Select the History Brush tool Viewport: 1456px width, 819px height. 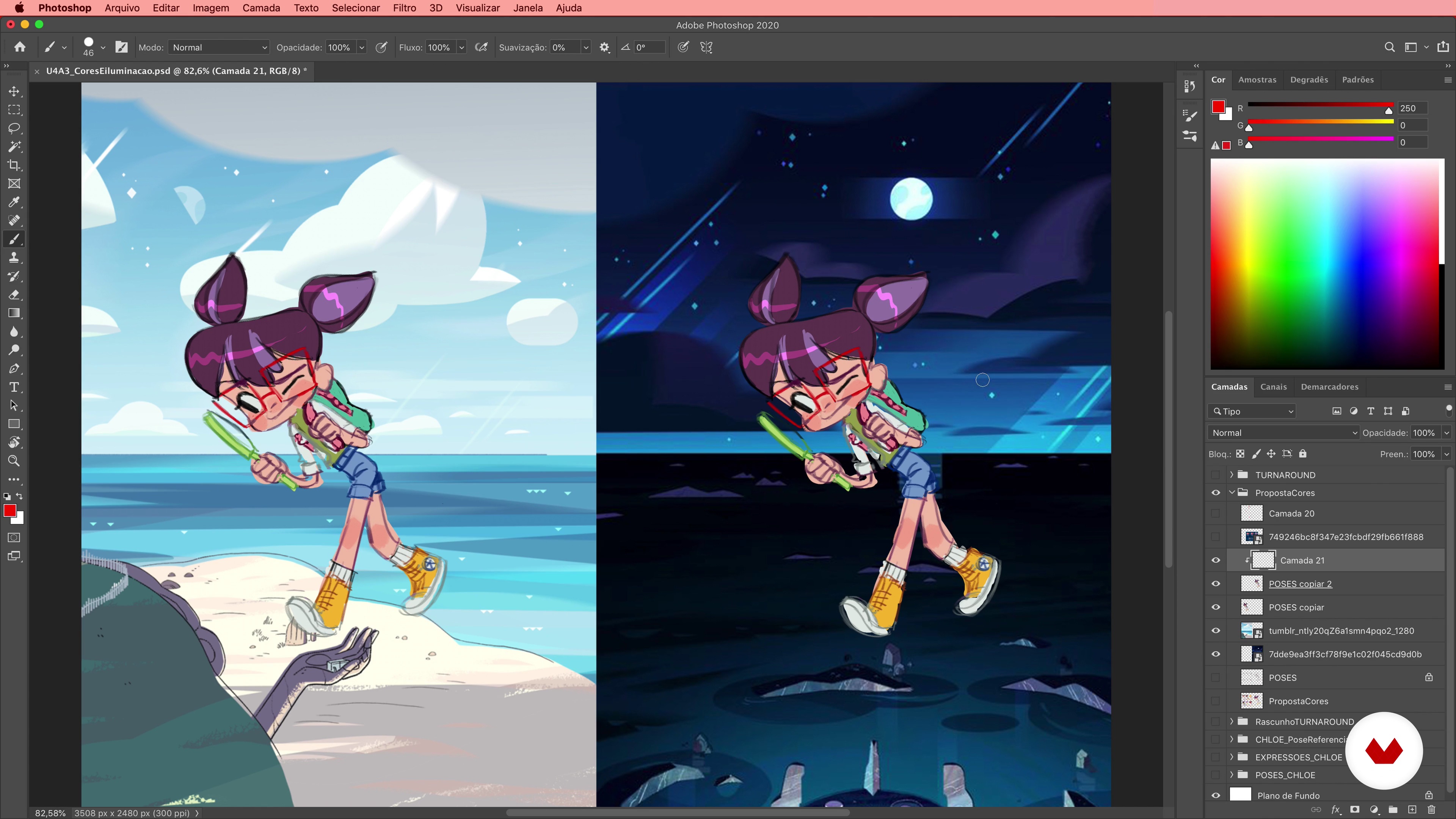pos(14,276)
